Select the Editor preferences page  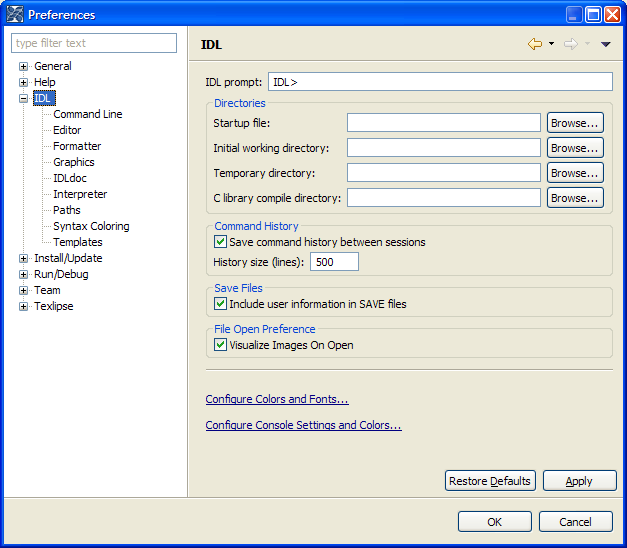point(67,130)
